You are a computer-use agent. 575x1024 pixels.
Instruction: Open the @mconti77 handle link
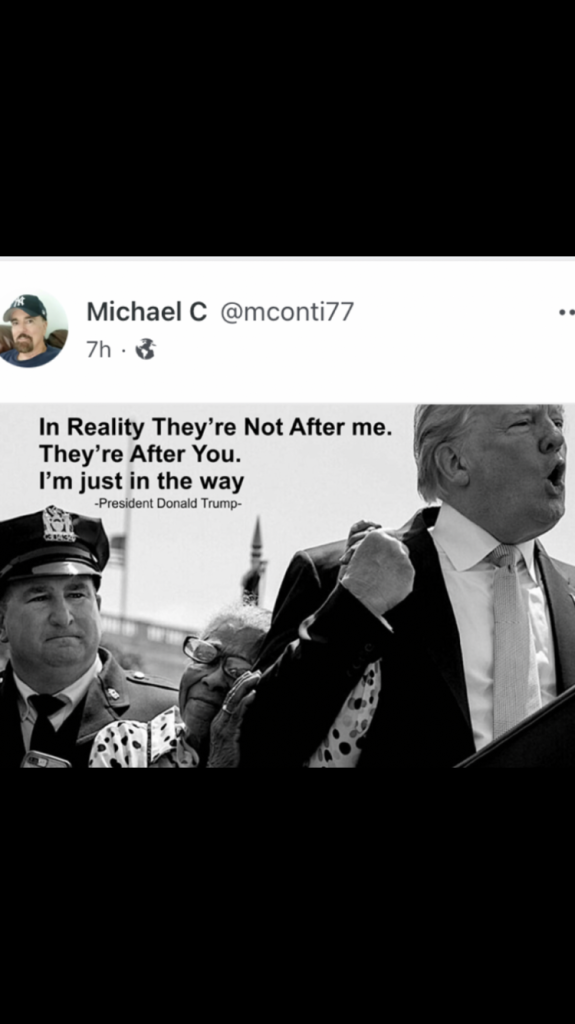pyautogui.click(x=287, y=312)
